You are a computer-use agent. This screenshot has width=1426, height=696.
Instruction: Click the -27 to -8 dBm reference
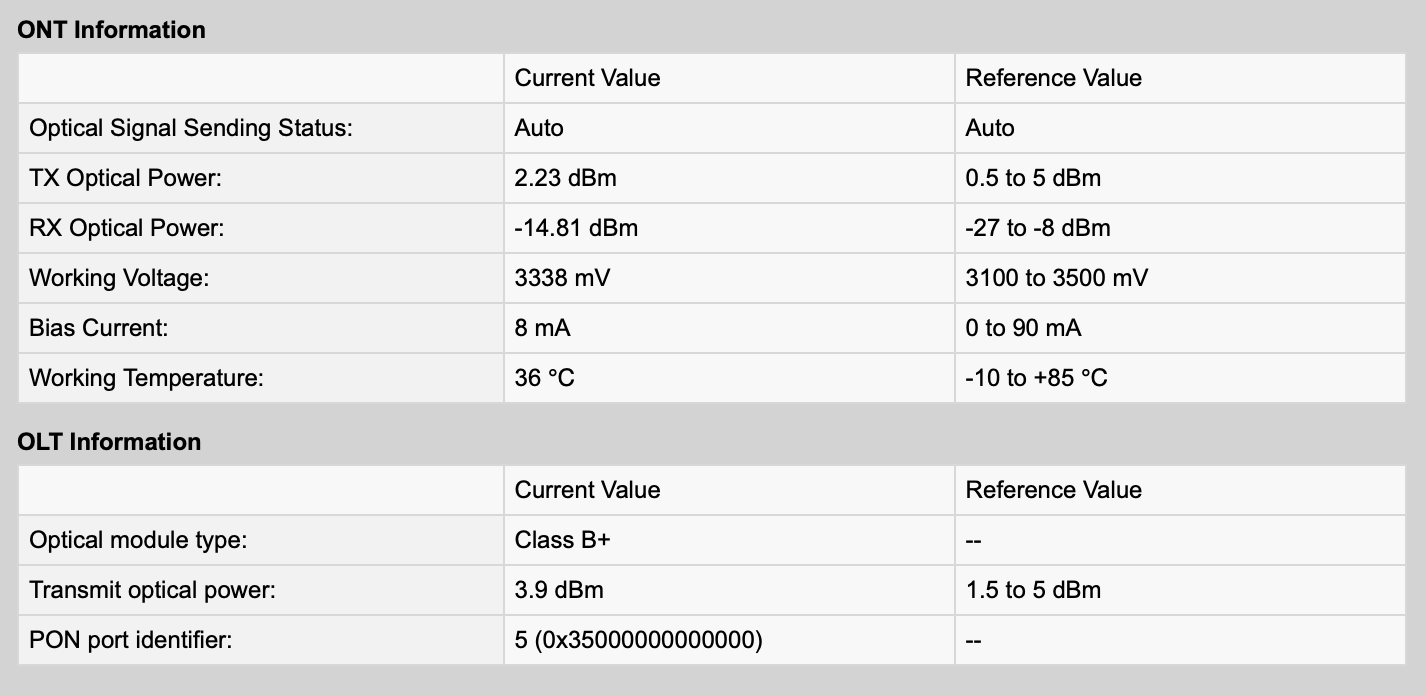(x=1037, y=228)
